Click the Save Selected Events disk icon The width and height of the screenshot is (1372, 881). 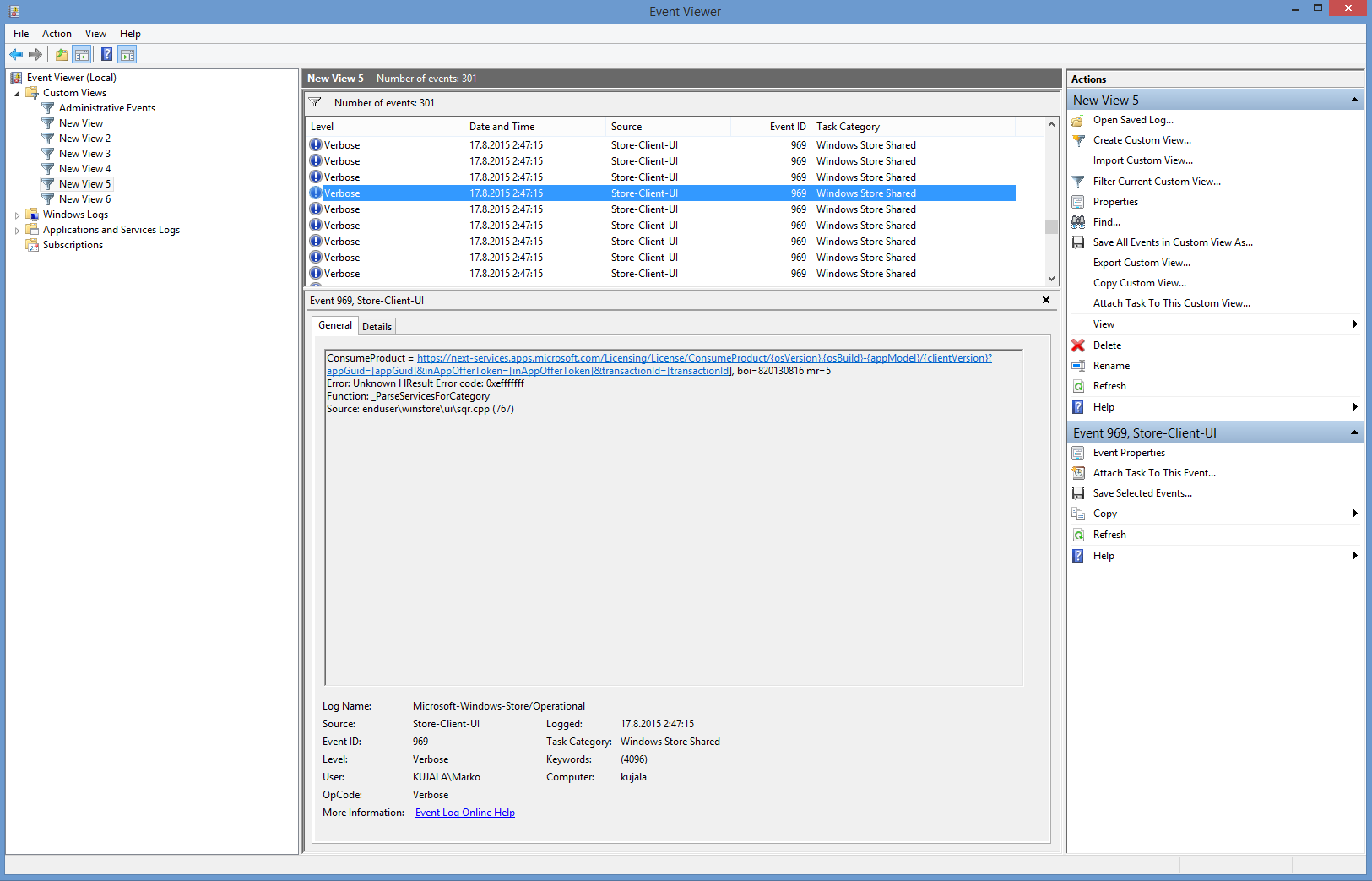pos(1078,493)
